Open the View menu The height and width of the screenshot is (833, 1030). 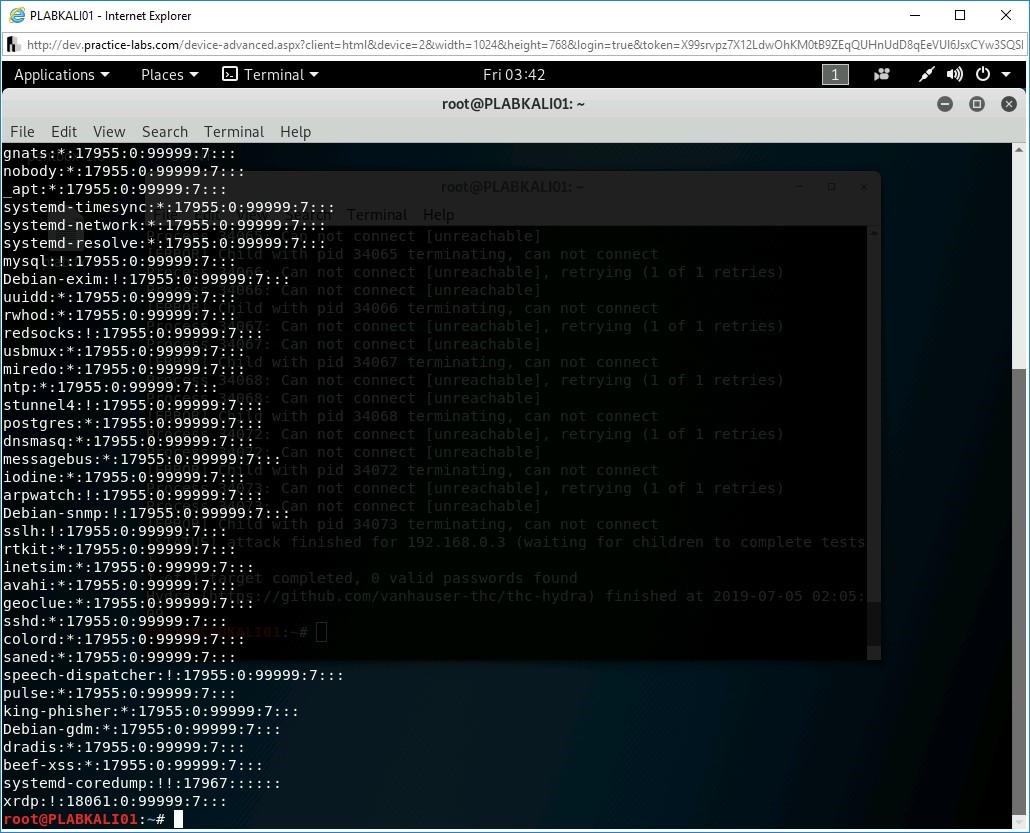(x=109, y=131)
